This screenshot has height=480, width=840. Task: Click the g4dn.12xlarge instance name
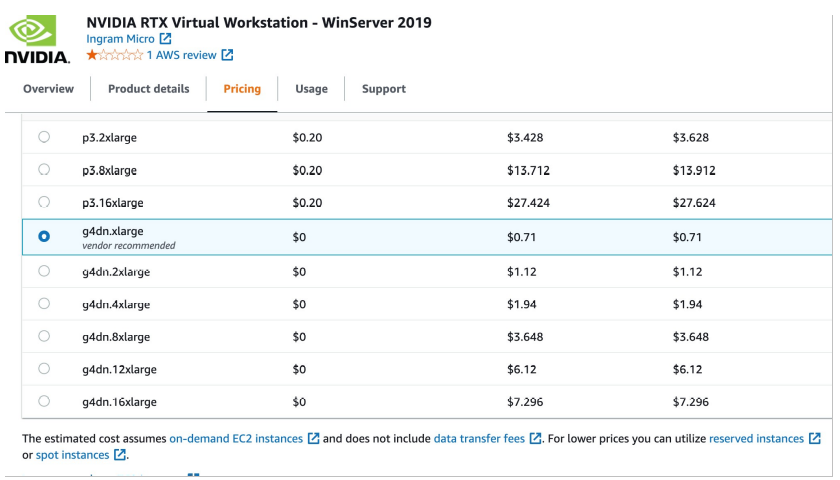click(119, 370)
